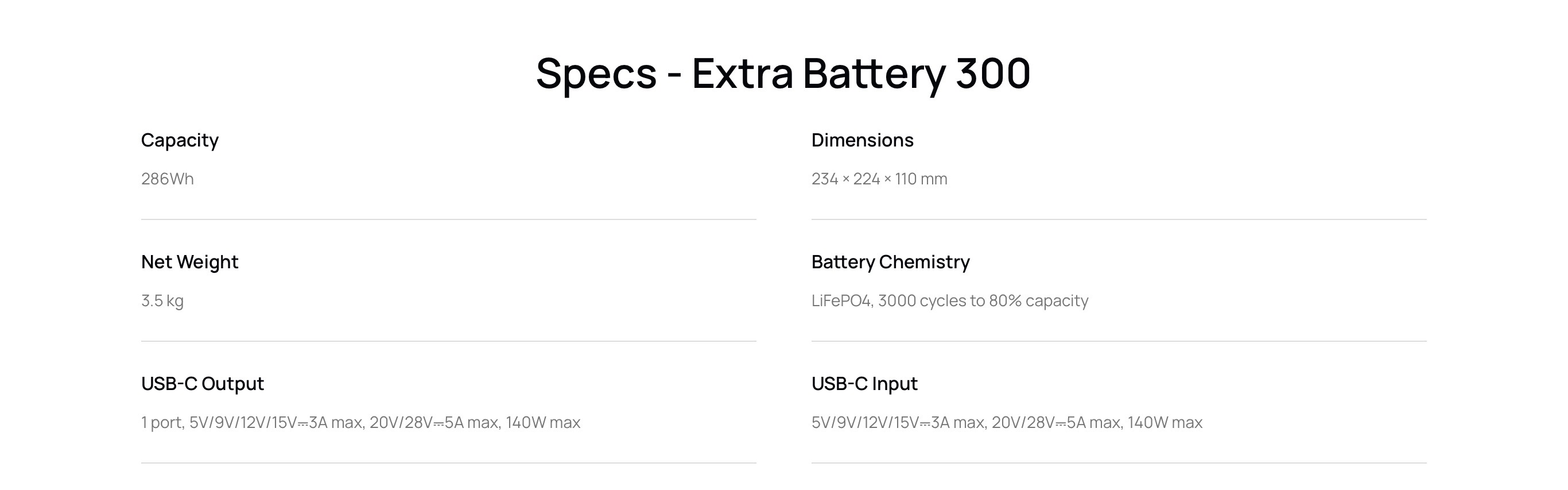Click the word "Specs" in the page heading
The width and height of the screenshot is (1568, 490).
596,74
